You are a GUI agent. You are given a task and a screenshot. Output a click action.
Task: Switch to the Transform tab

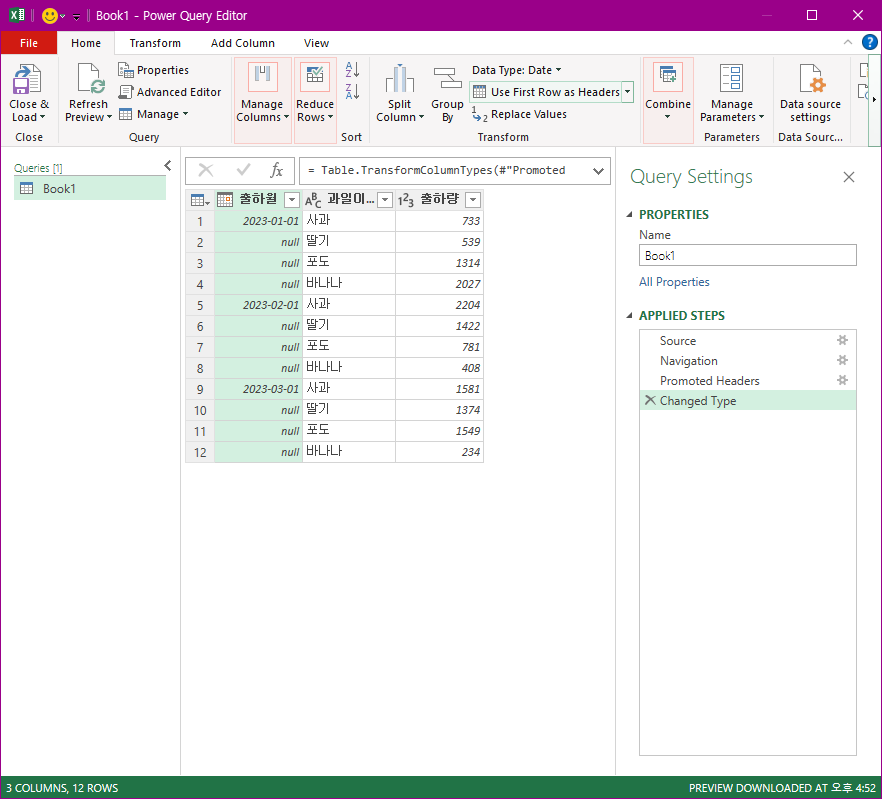[155, 43]
